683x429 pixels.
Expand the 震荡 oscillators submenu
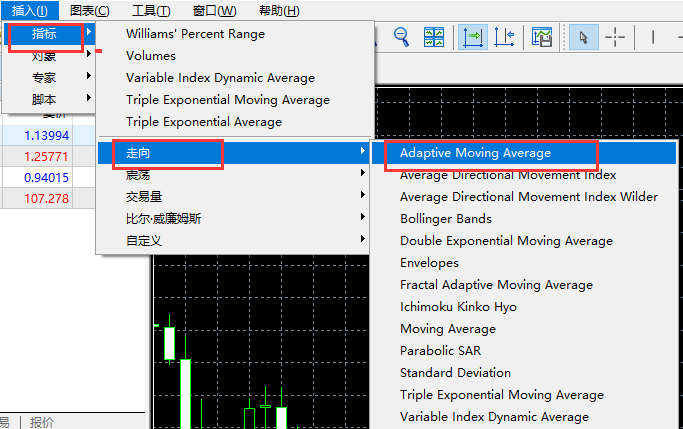pos(233,175)
